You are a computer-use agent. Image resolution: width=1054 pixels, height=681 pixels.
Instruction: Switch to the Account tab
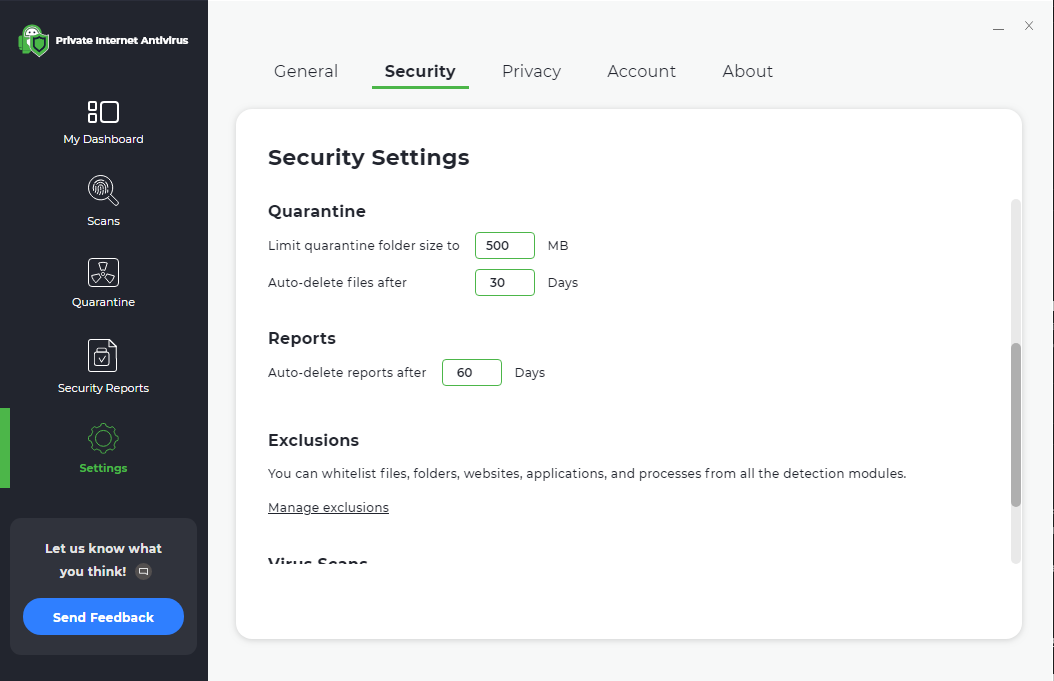point(641,72)
